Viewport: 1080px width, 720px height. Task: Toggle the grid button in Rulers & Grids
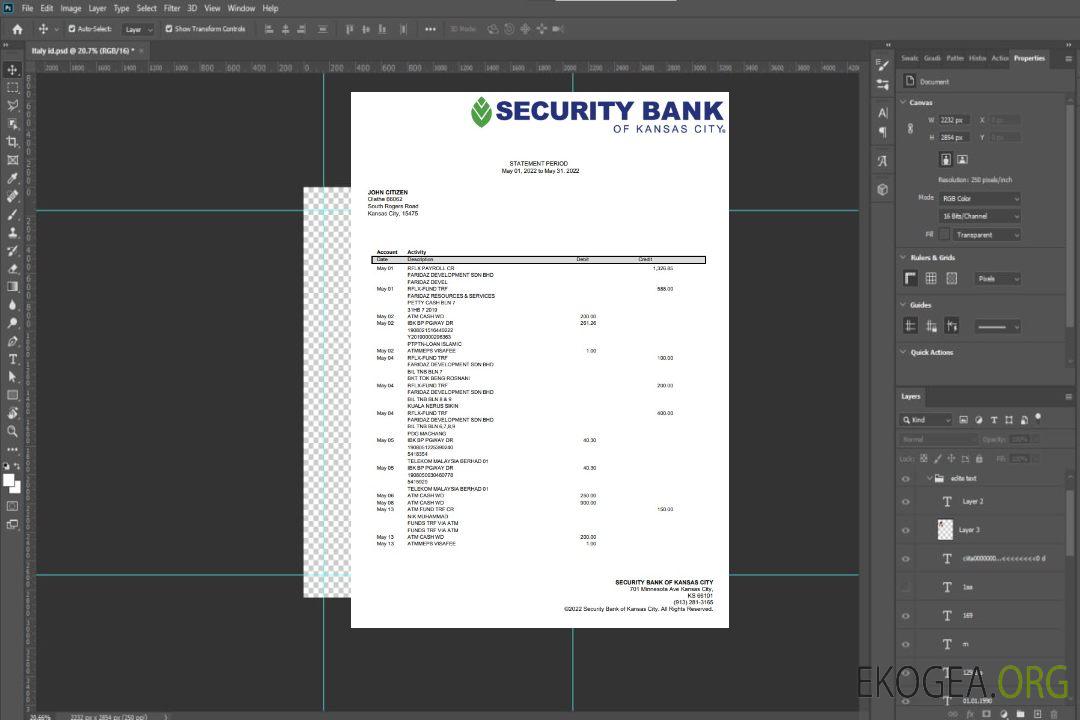[x=931, y=278]
